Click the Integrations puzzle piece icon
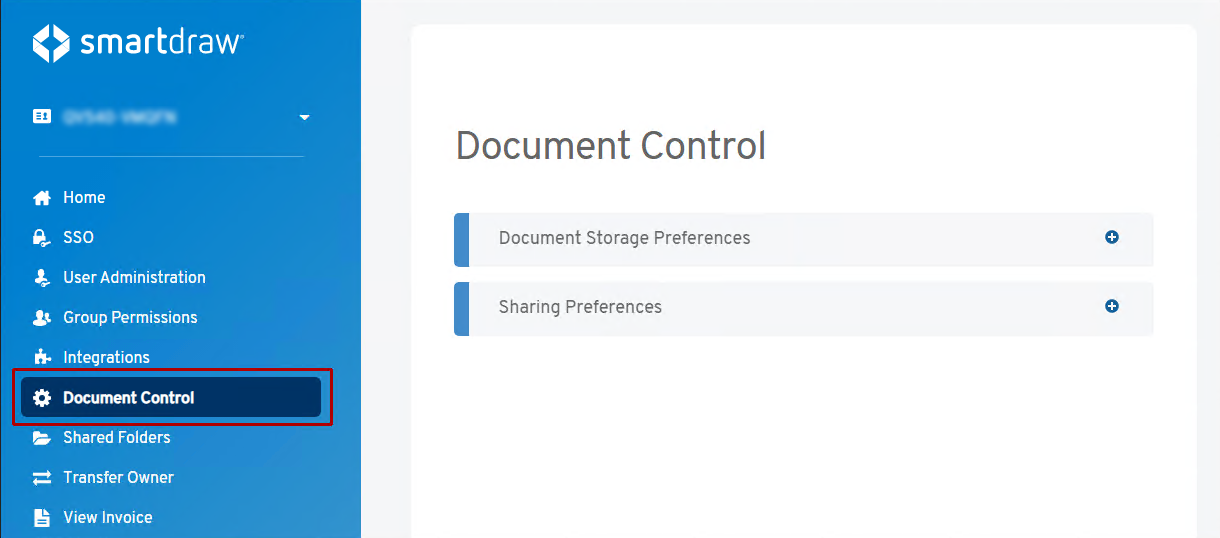 [x=42, y=357]
